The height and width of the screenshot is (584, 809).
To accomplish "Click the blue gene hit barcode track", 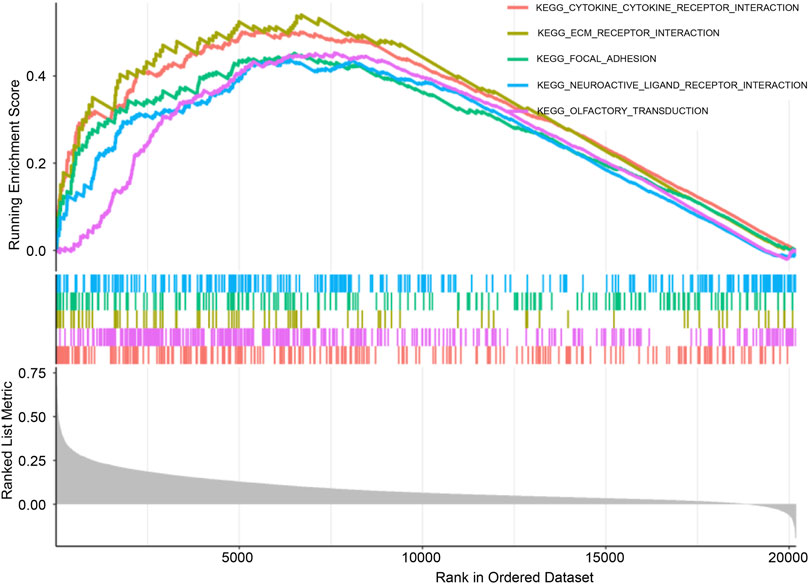I will (426, 283).
